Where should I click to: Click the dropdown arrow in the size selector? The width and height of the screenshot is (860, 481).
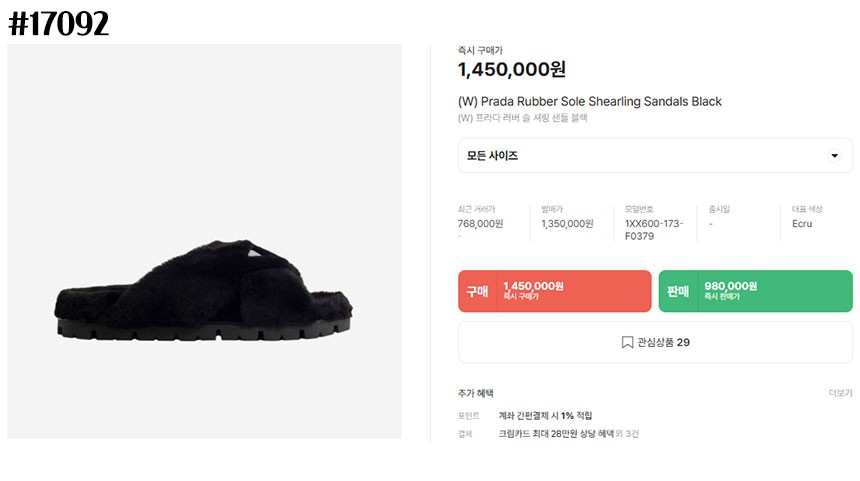[x=835, y=156]
